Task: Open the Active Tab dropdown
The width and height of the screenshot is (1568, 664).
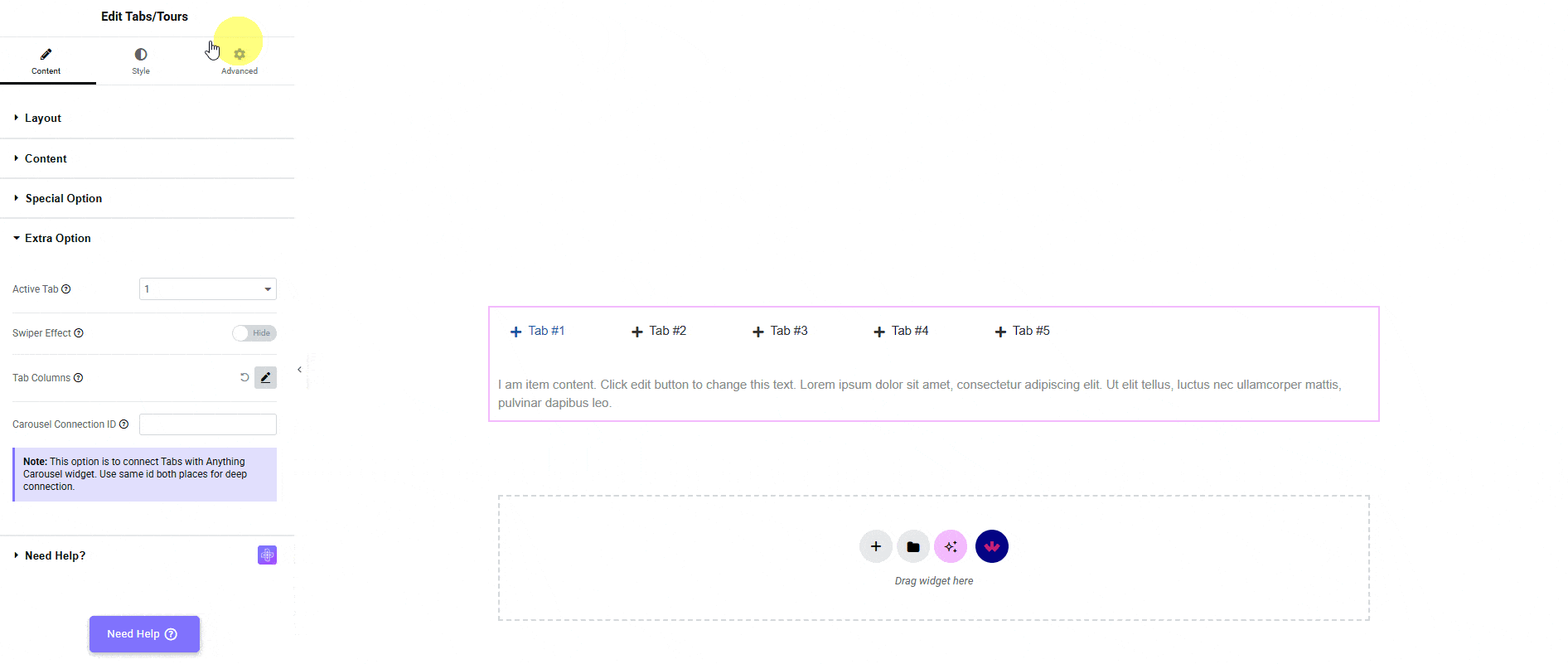Action: 208,289
